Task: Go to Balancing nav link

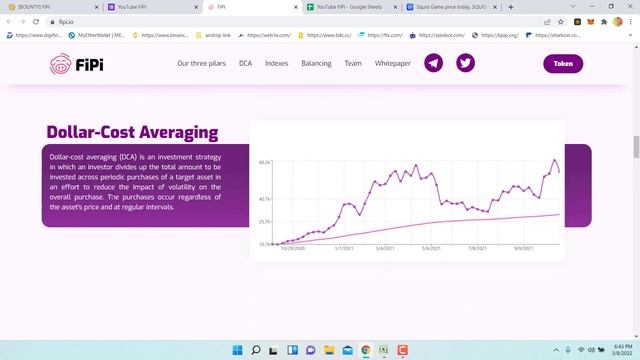Action: click(316, 63)
